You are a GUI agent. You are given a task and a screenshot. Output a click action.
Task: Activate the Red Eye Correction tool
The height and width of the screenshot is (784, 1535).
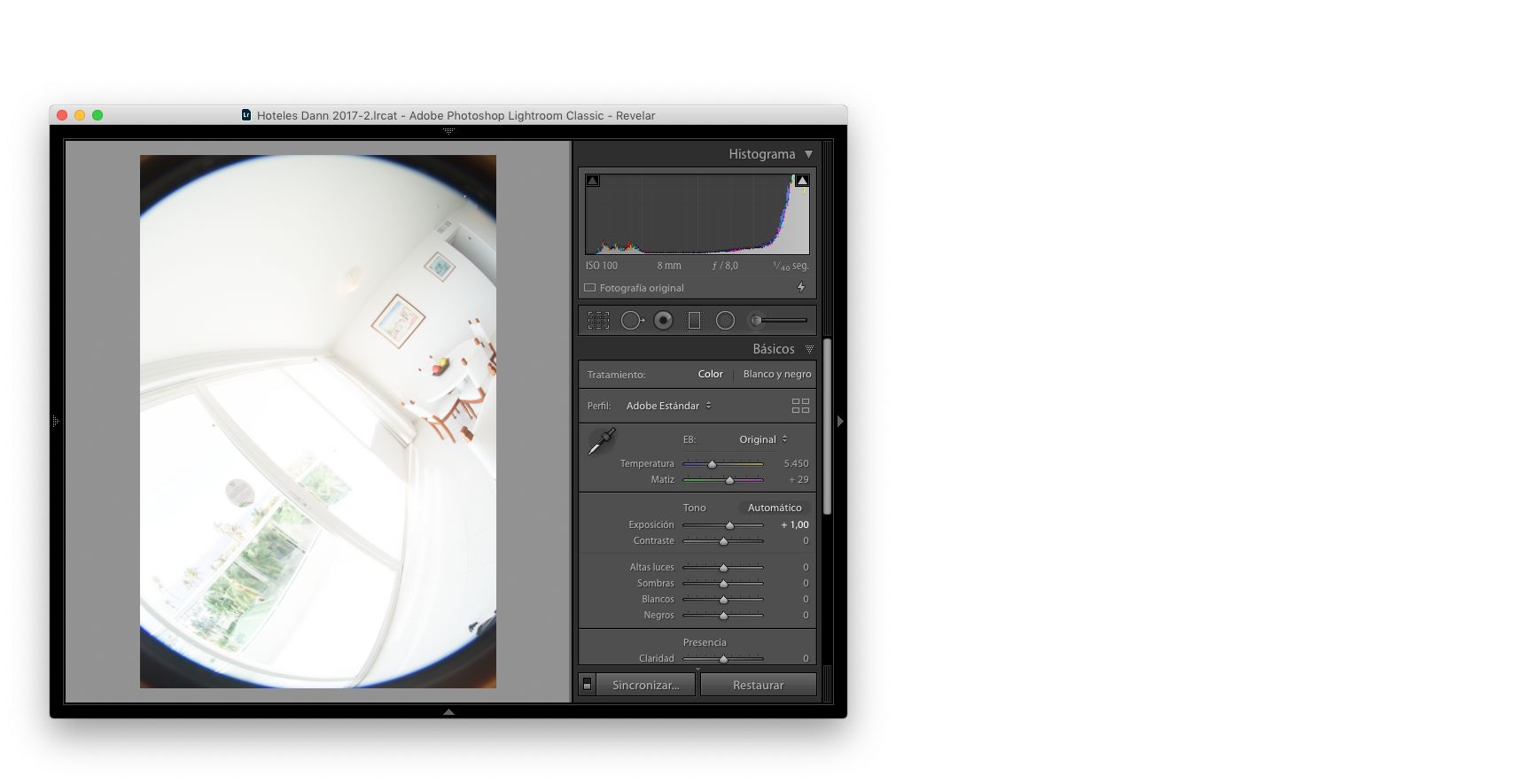pos(663,321)
